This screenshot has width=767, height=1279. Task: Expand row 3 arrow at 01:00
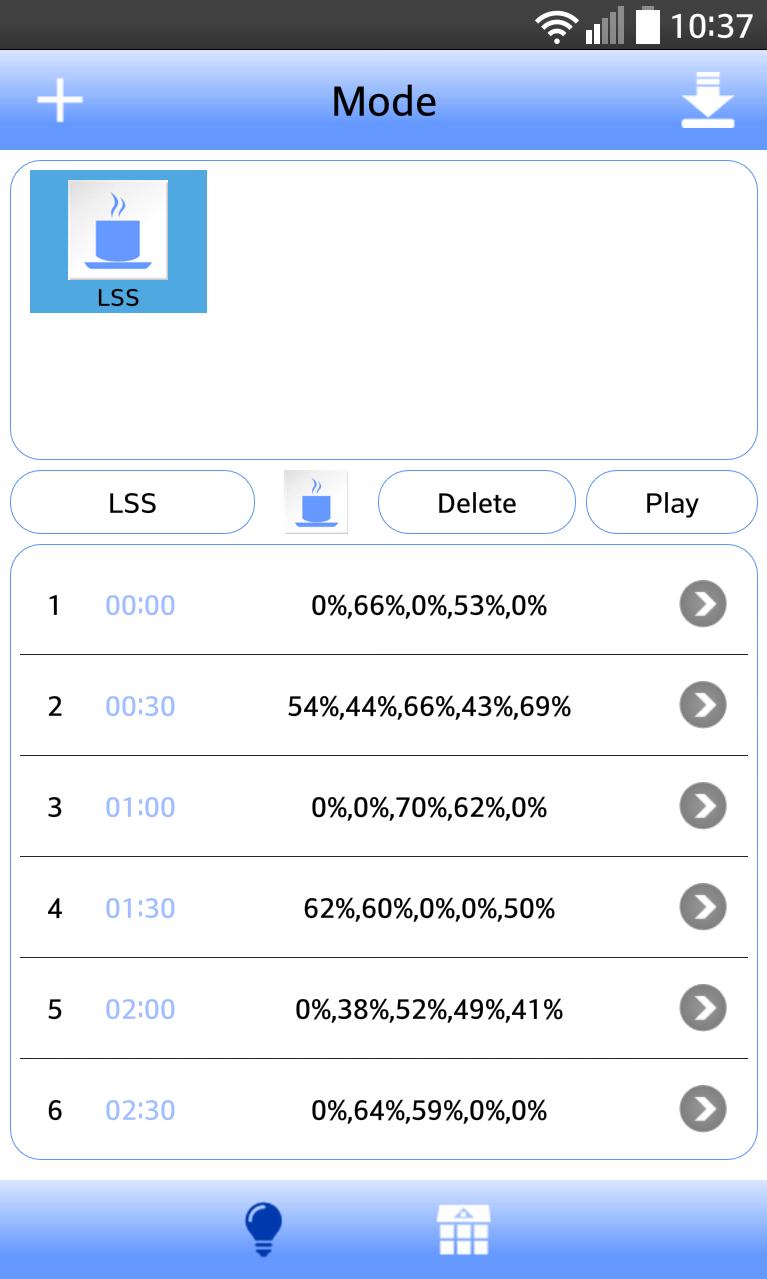point(703,806)
